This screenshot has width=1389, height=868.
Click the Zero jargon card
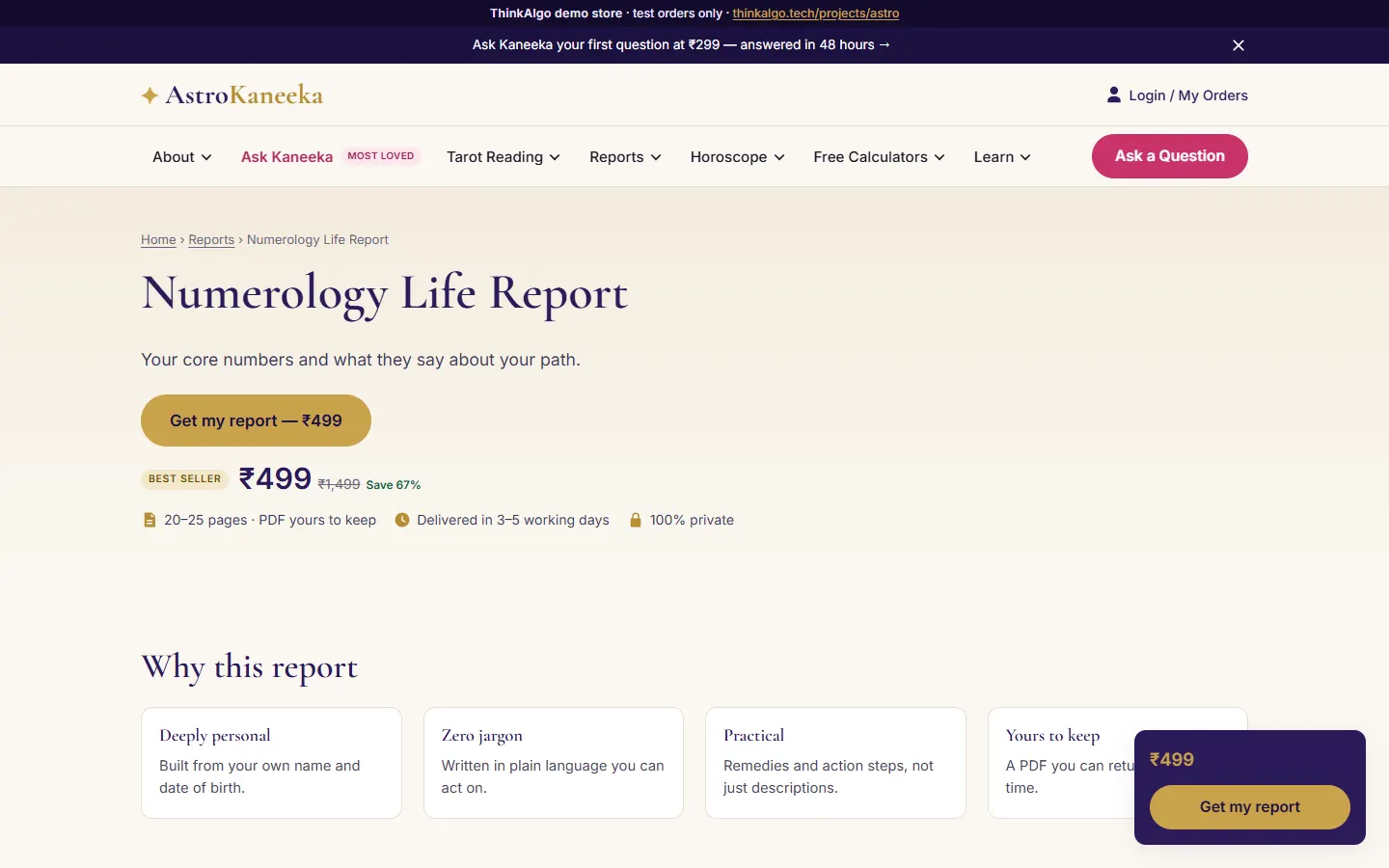[x=554, y=763]
